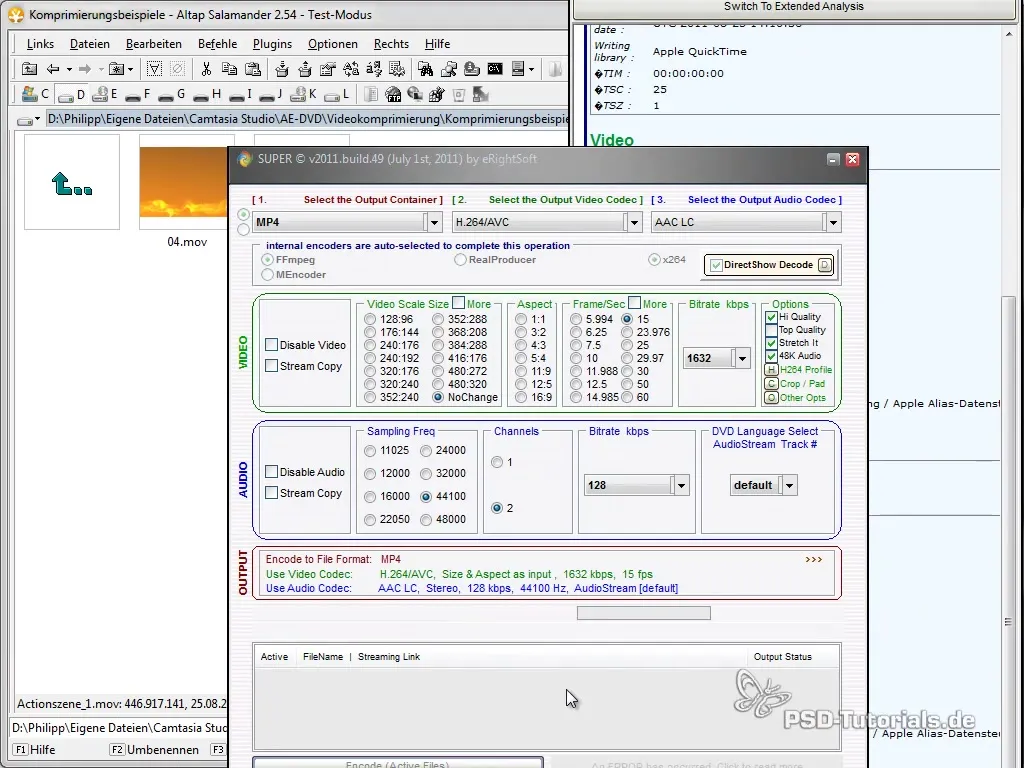
Task: Click the Other Opts option icon
Action: tap(771, 398)
